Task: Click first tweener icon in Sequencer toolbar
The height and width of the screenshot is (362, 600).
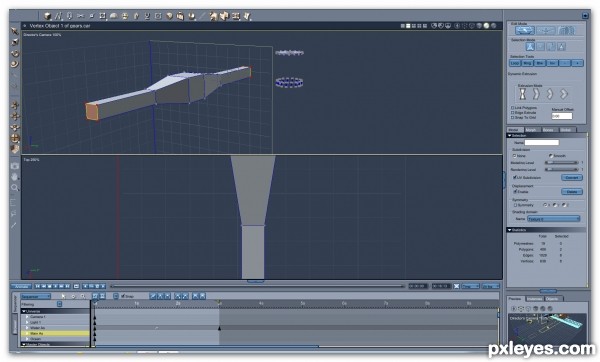Action: [153, 296]
